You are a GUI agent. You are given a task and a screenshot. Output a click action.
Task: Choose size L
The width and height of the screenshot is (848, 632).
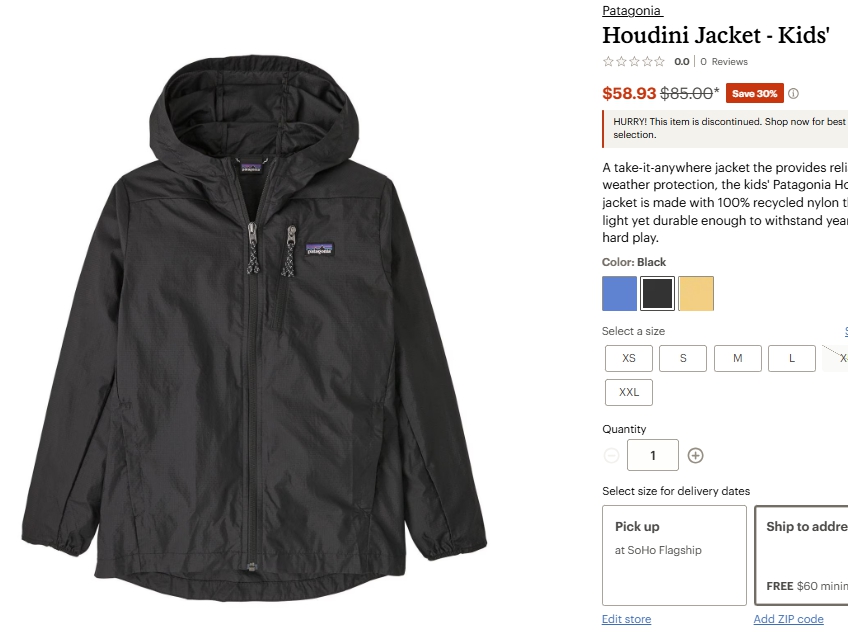(x=792, y=358)
